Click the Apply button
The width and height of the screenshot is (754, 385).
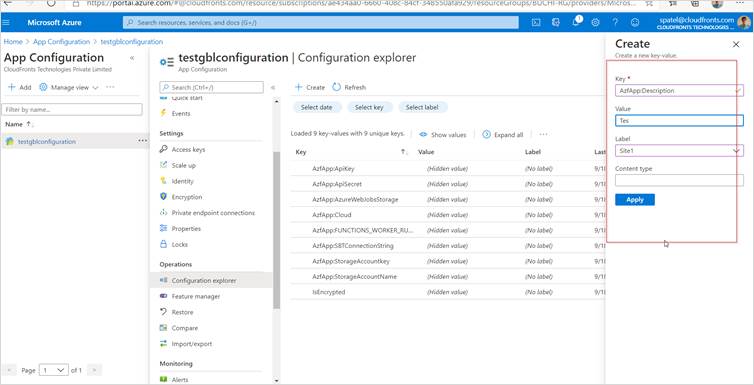pos(635,199)
